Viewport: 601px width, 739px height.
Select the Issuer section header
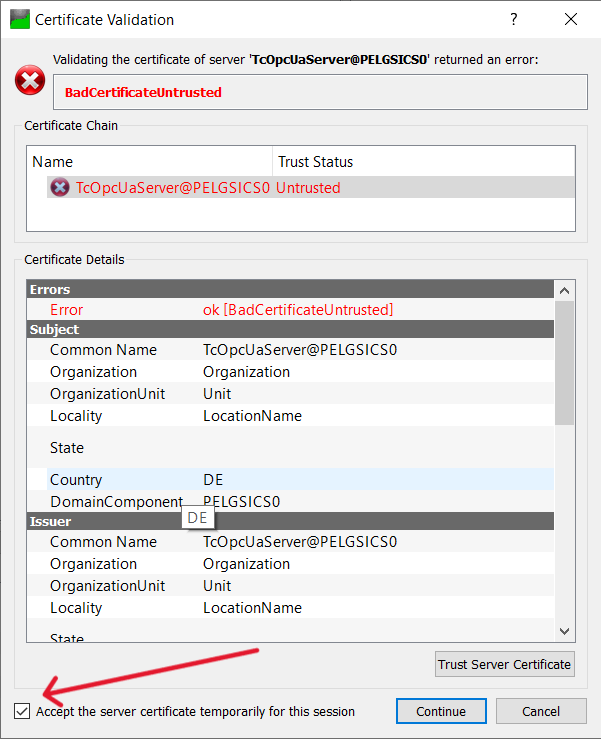[x=290, y=521]
